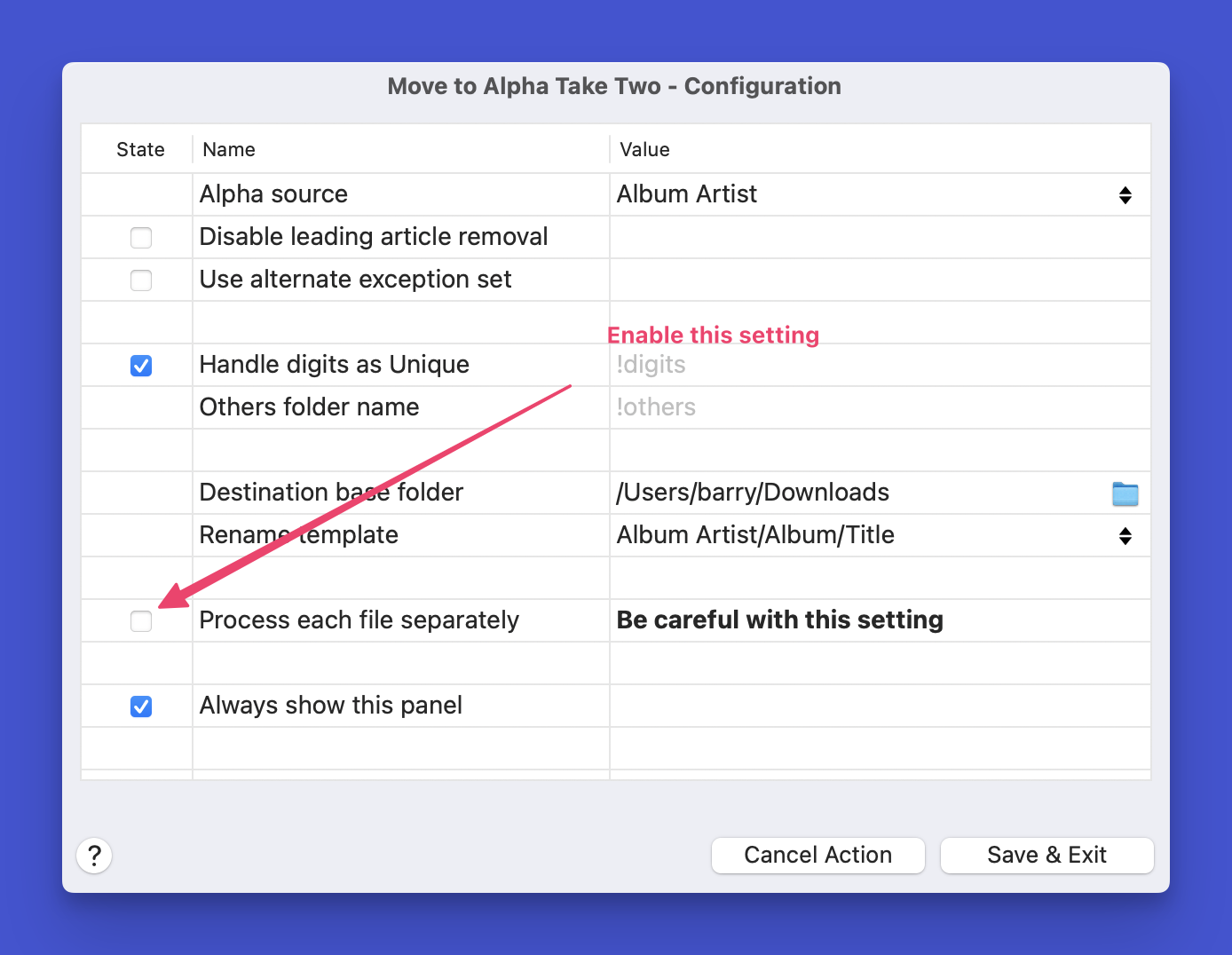Click the question mark help button
The width and height of the screenshot is (1232, 955).
[x=94, y=856]
